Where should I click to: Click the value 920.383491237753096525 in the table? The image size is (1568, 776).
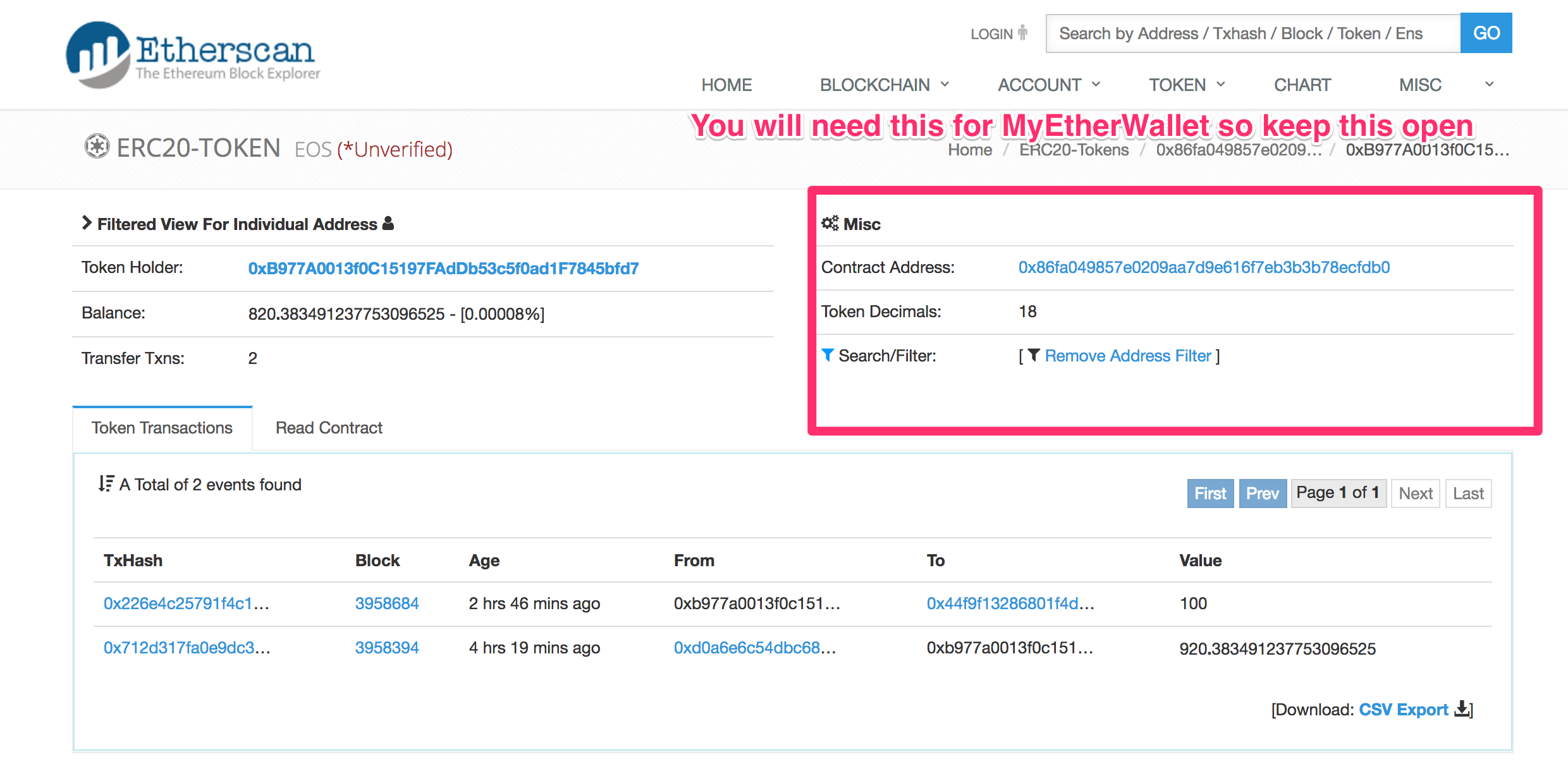[x=1277, y=648]
